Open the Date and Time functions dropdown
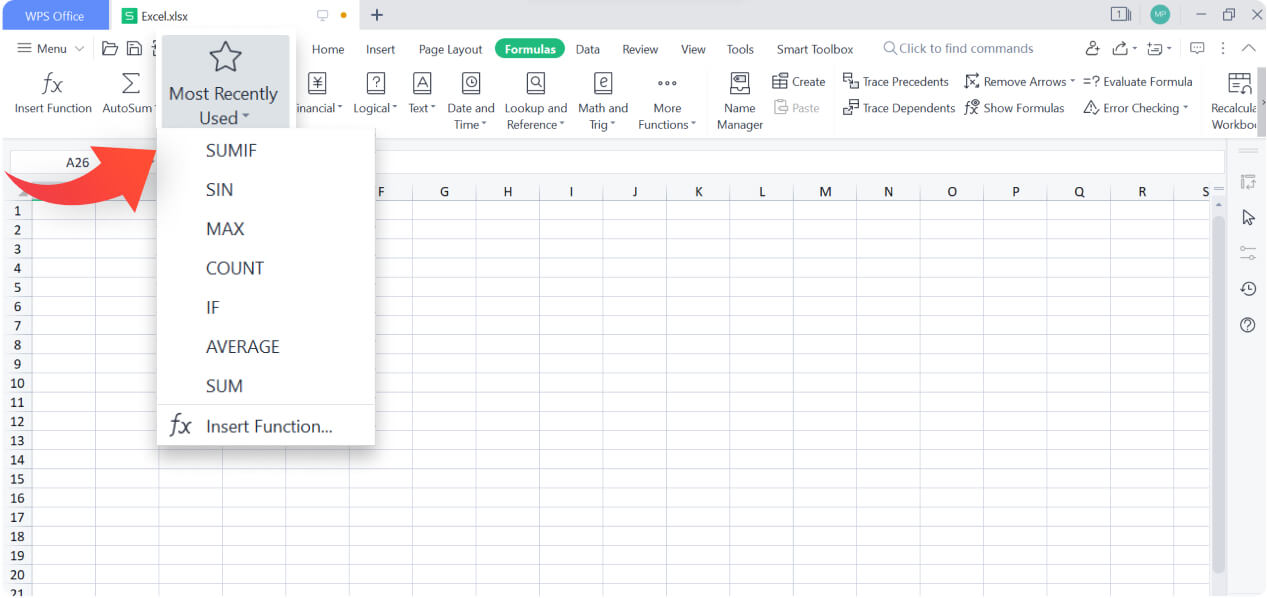Screen dimensions: 1267x598 point(470,99)
